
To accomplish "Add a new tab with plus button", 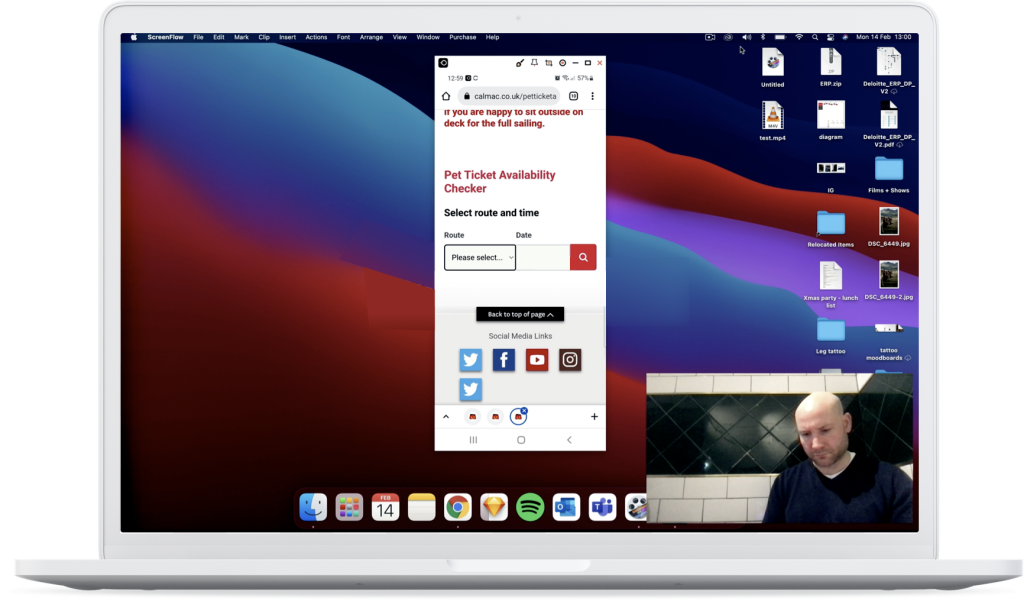I will point(594,416).
